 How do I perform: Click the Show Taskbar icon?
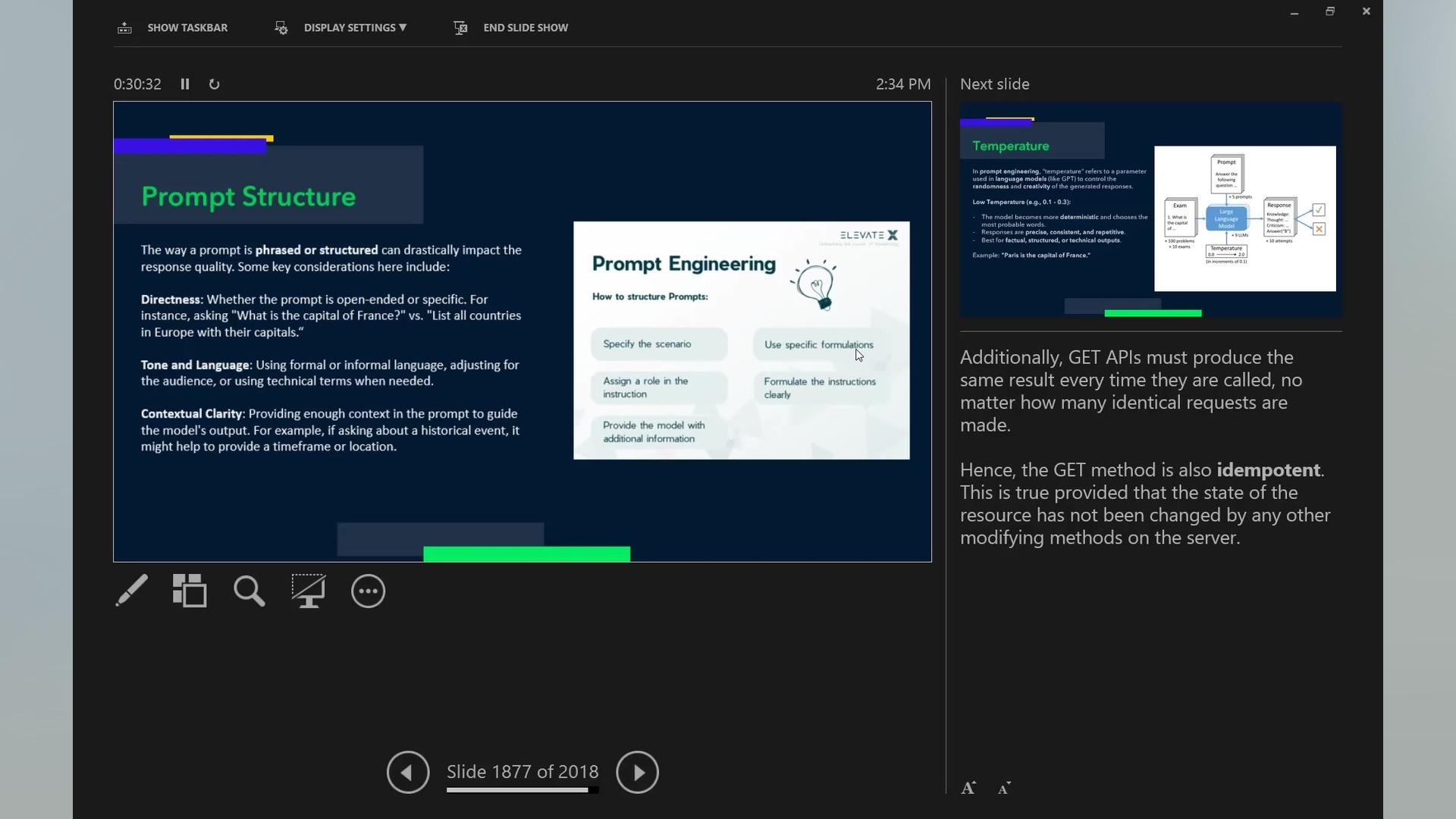(125, 28)
